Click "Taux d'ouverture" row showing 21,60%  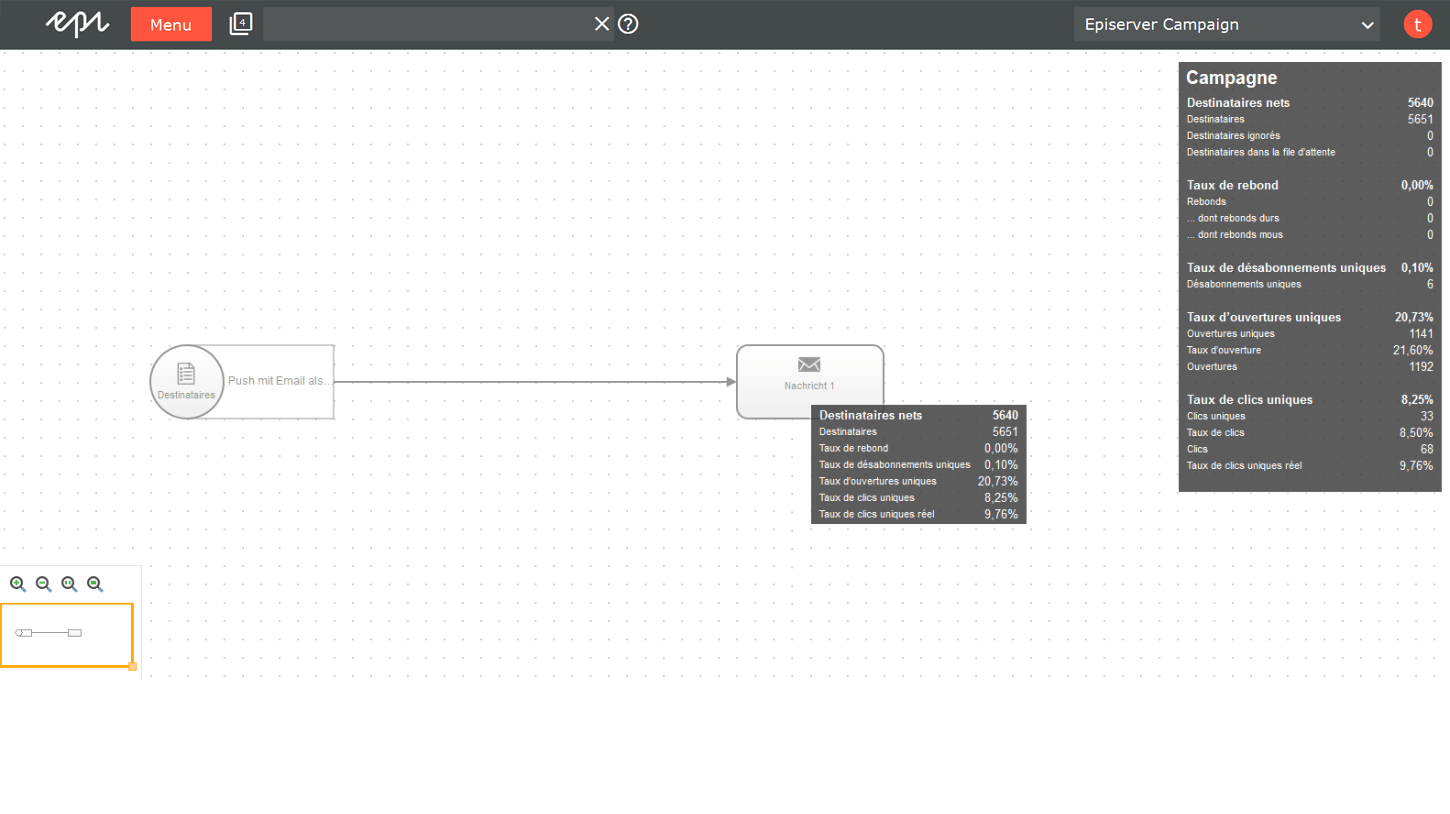(x=1310, y=350)
